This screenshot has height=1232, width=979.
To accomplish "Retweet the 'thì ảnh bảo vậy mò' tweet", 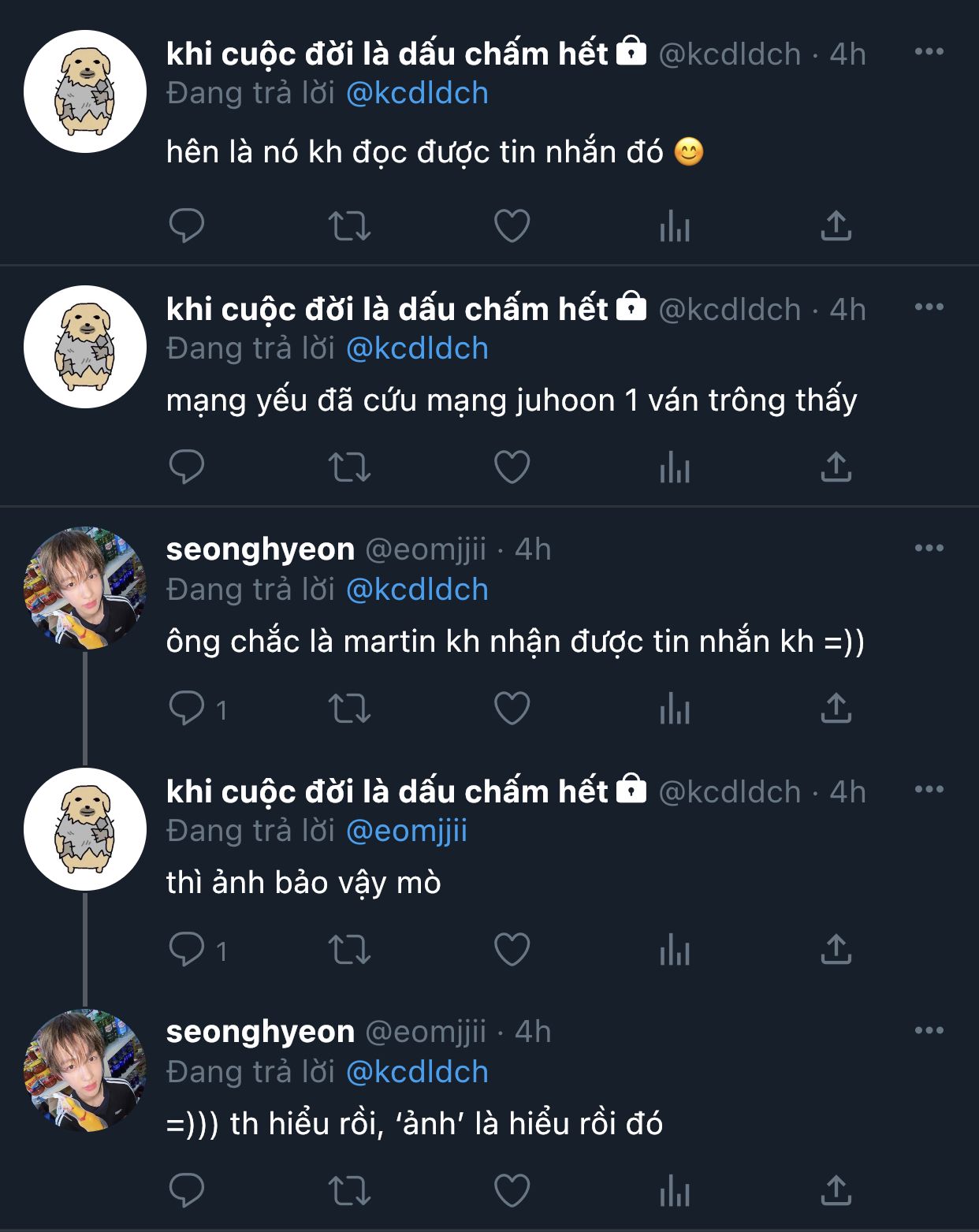I will (x=349, y=950).
